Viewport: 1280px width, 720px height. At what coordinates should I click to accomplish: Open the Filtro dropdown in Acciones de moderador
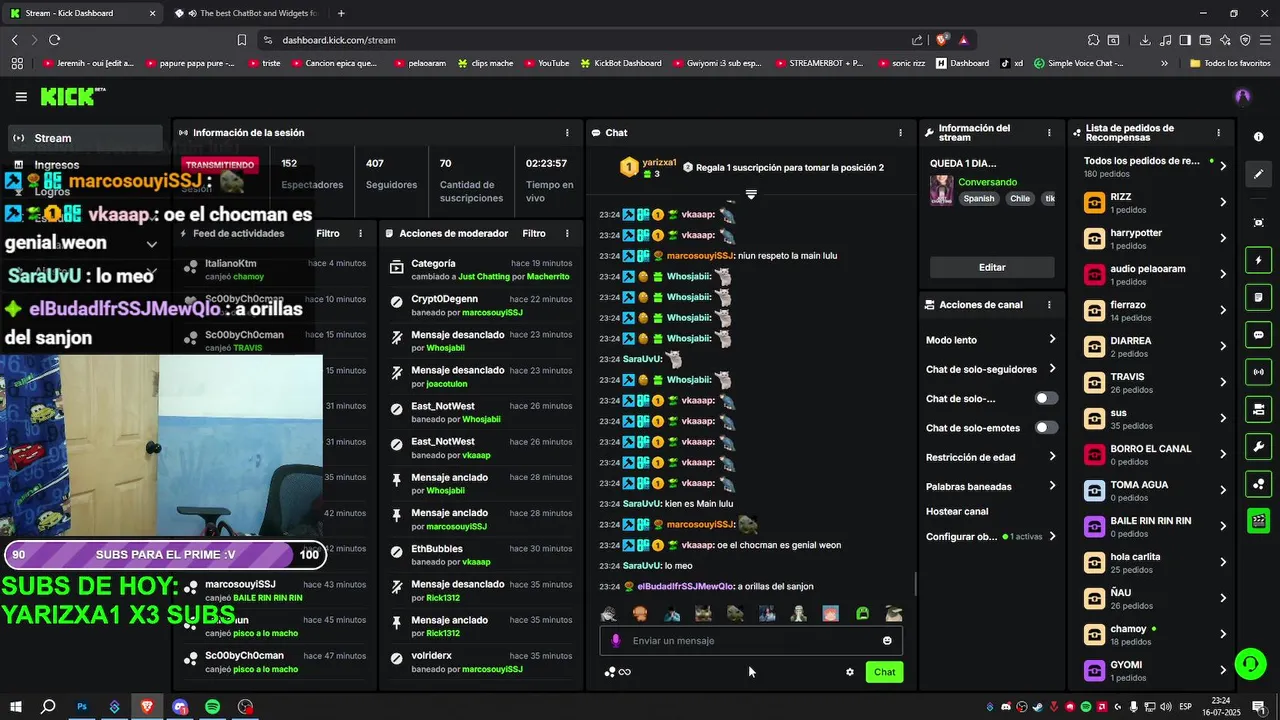[x=534, y=233]
